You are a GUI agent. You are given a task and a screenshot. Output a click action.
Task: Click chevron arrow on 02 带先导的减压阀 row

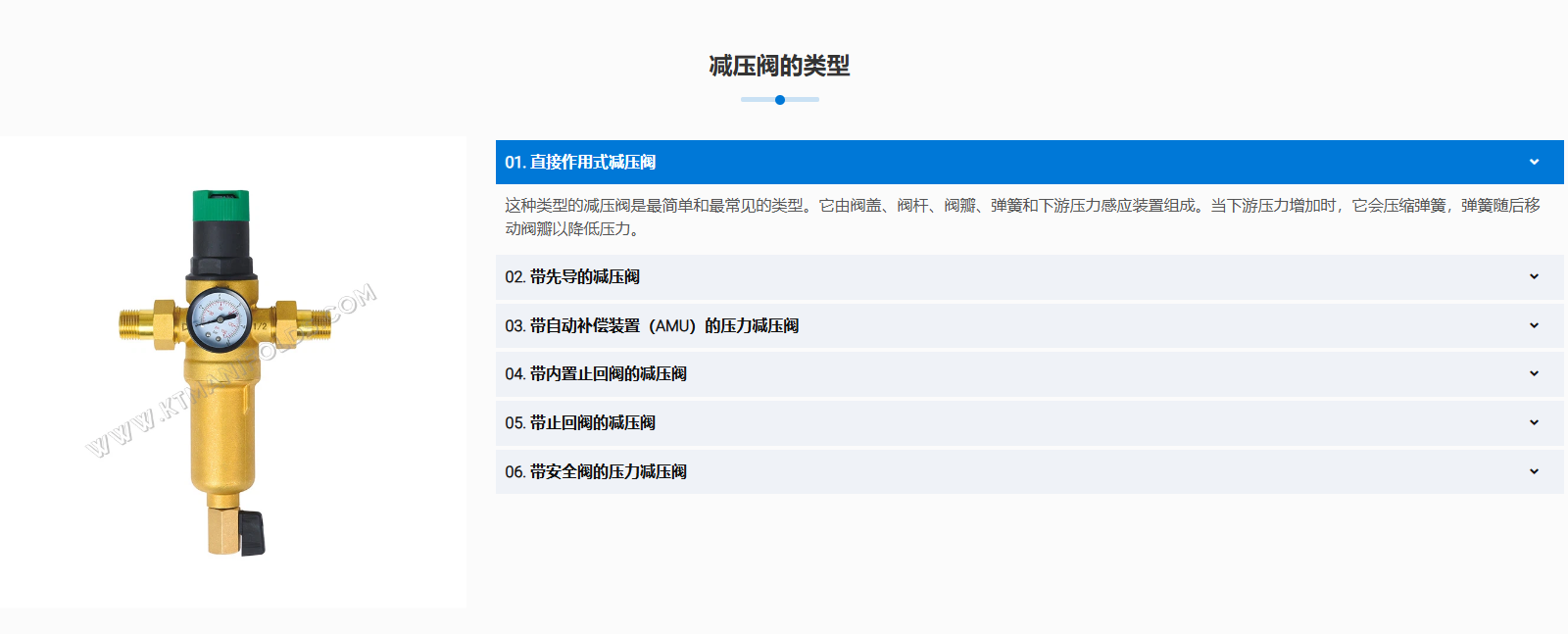pos(1534,277)
